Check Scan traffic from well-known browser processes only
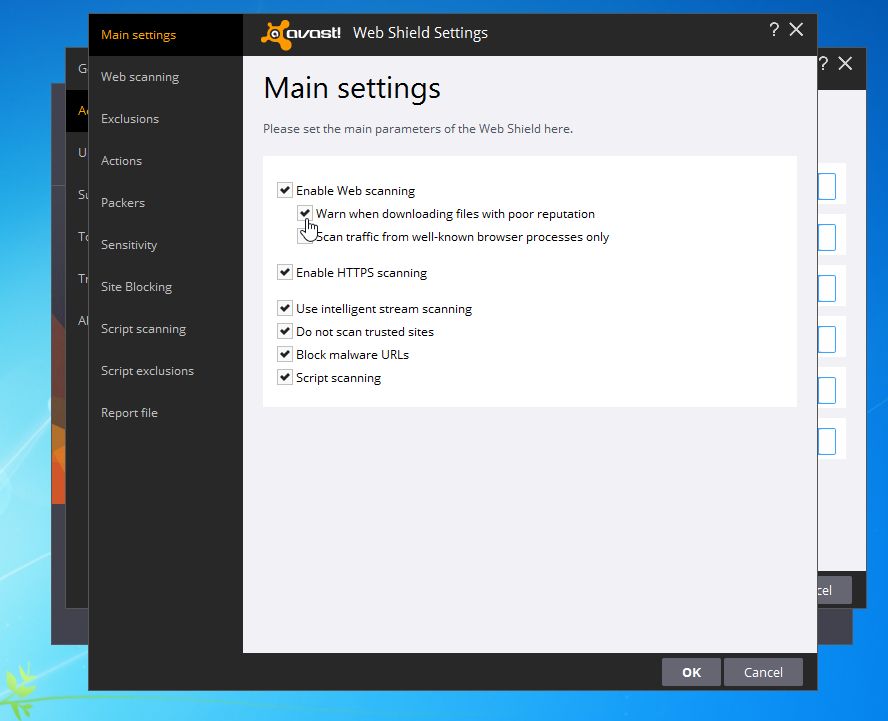Image resolution: width=888 pixels, height=721 pixels. pyautogui.click(x=305, y=236)
